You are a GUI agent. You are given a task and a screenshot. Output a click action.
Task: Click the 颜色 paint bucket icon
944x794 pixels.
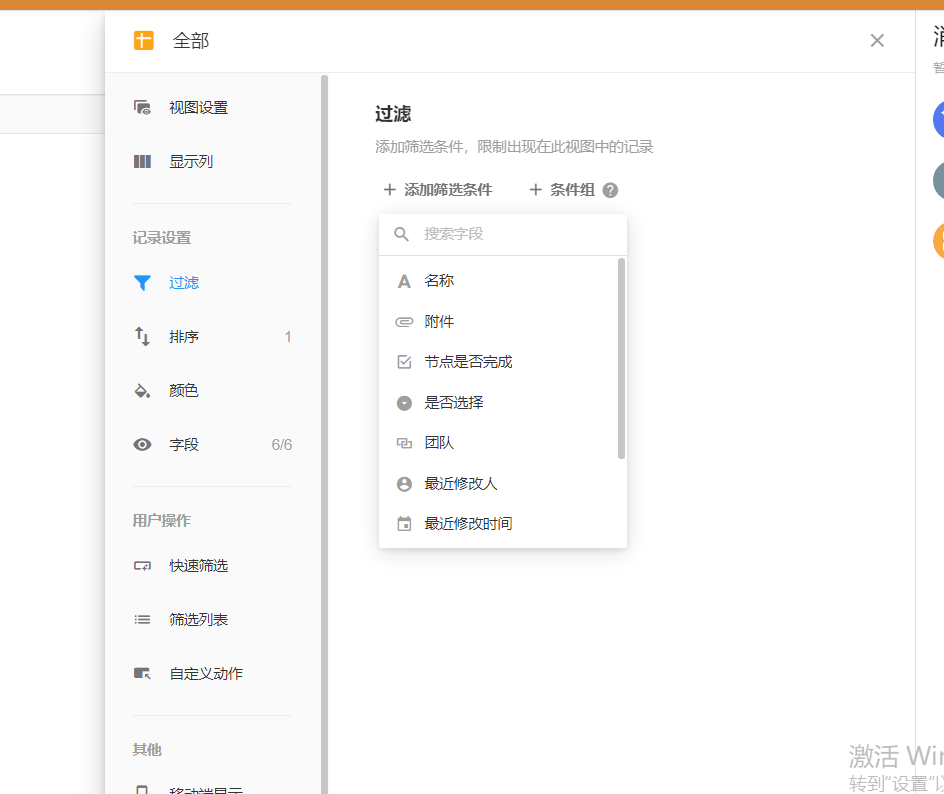143,391
